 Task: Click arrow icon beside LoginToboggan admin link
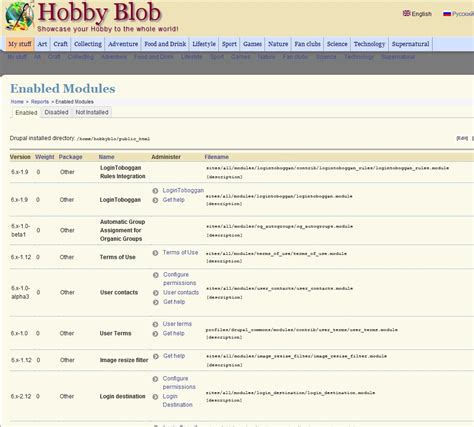155,191
